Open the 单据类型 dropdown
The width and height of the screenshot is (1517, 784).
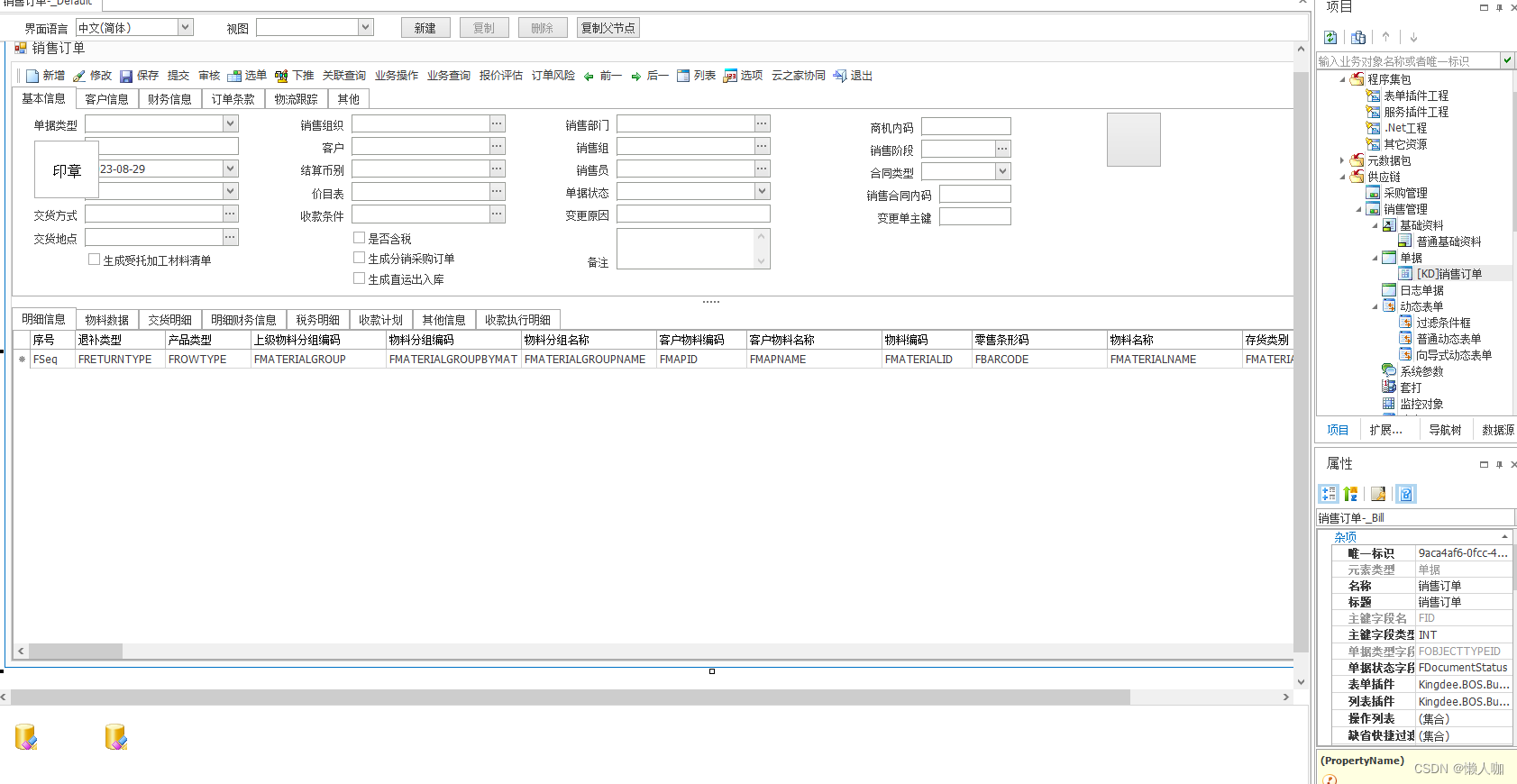click(231, 123)
